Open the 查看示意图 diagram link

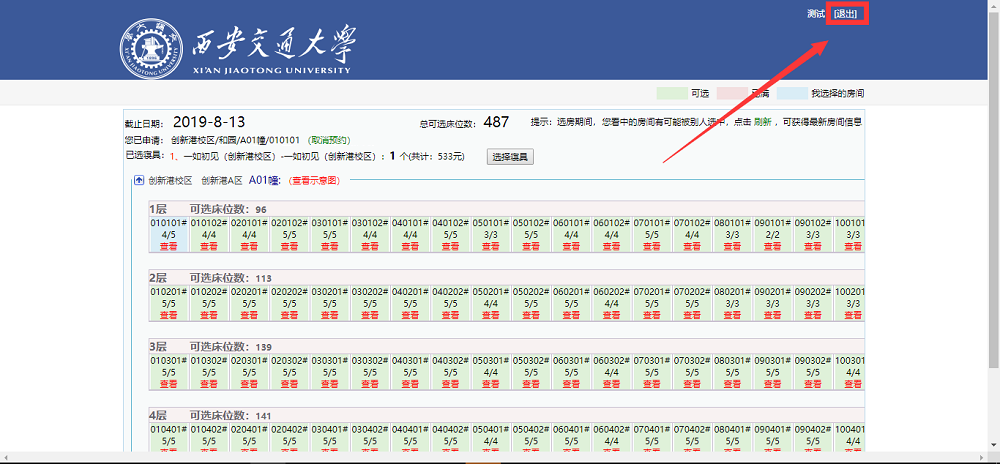314,180
